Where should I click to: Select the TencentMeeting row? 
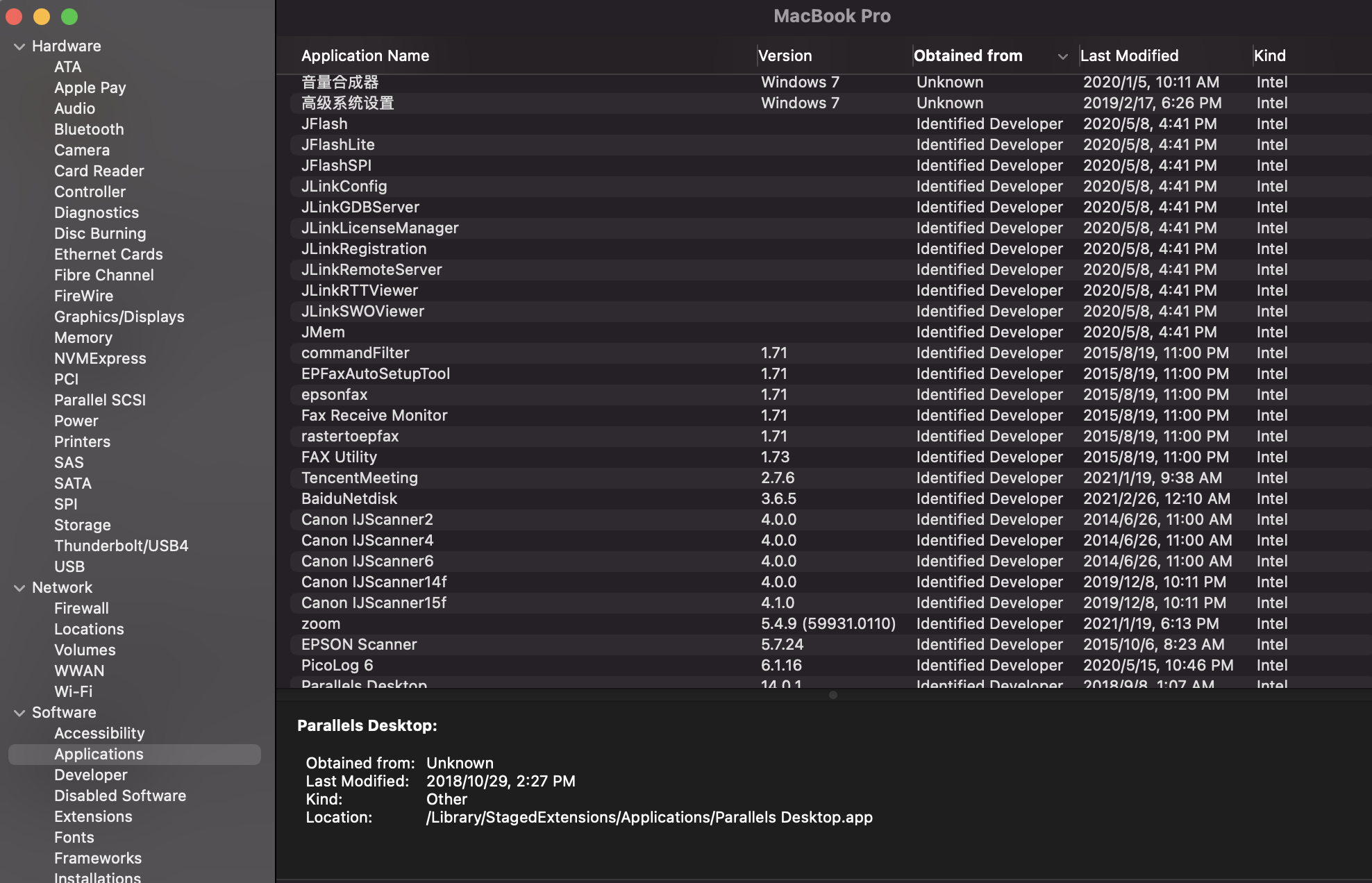[x=359, y=478]
